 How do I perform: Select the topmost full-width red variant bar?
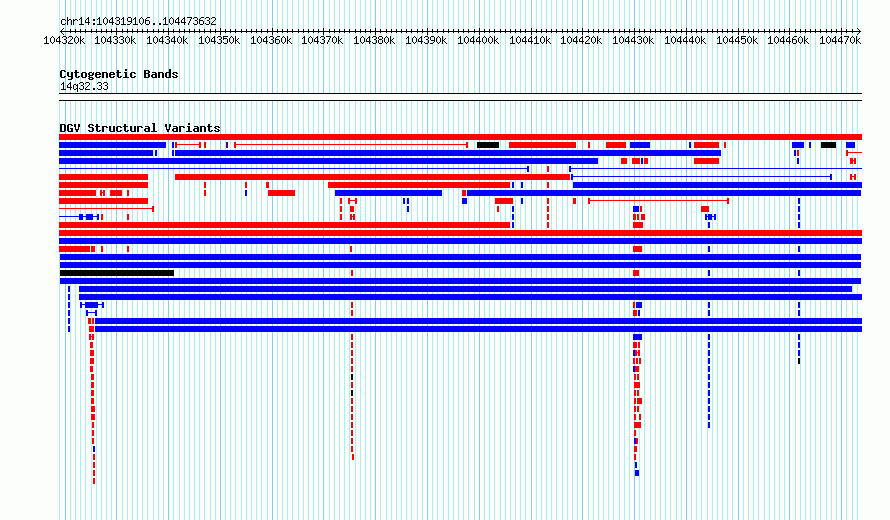click(x=460, y=137)
